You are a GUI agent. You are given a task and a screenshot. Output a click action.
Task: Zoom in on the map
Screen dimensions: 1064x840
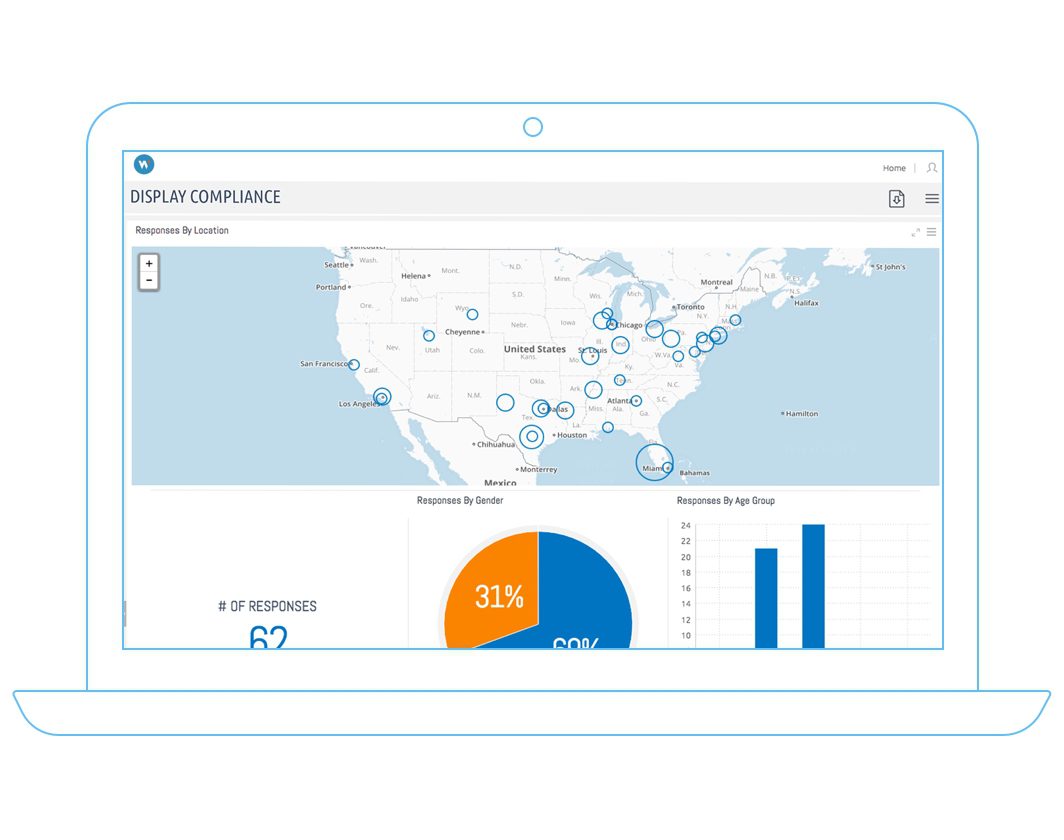[149, 263]
